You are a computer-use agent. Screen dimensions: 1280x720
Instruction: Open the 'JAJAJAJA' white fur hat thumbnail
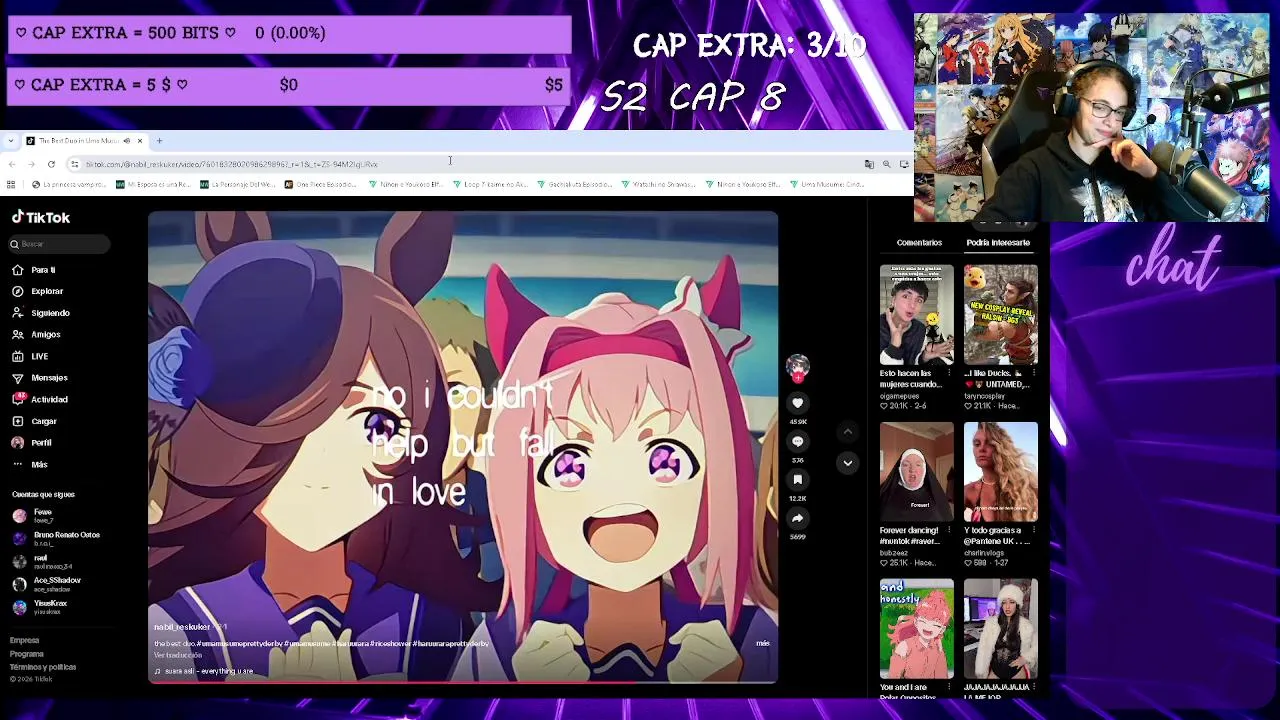coord(1001,629)
